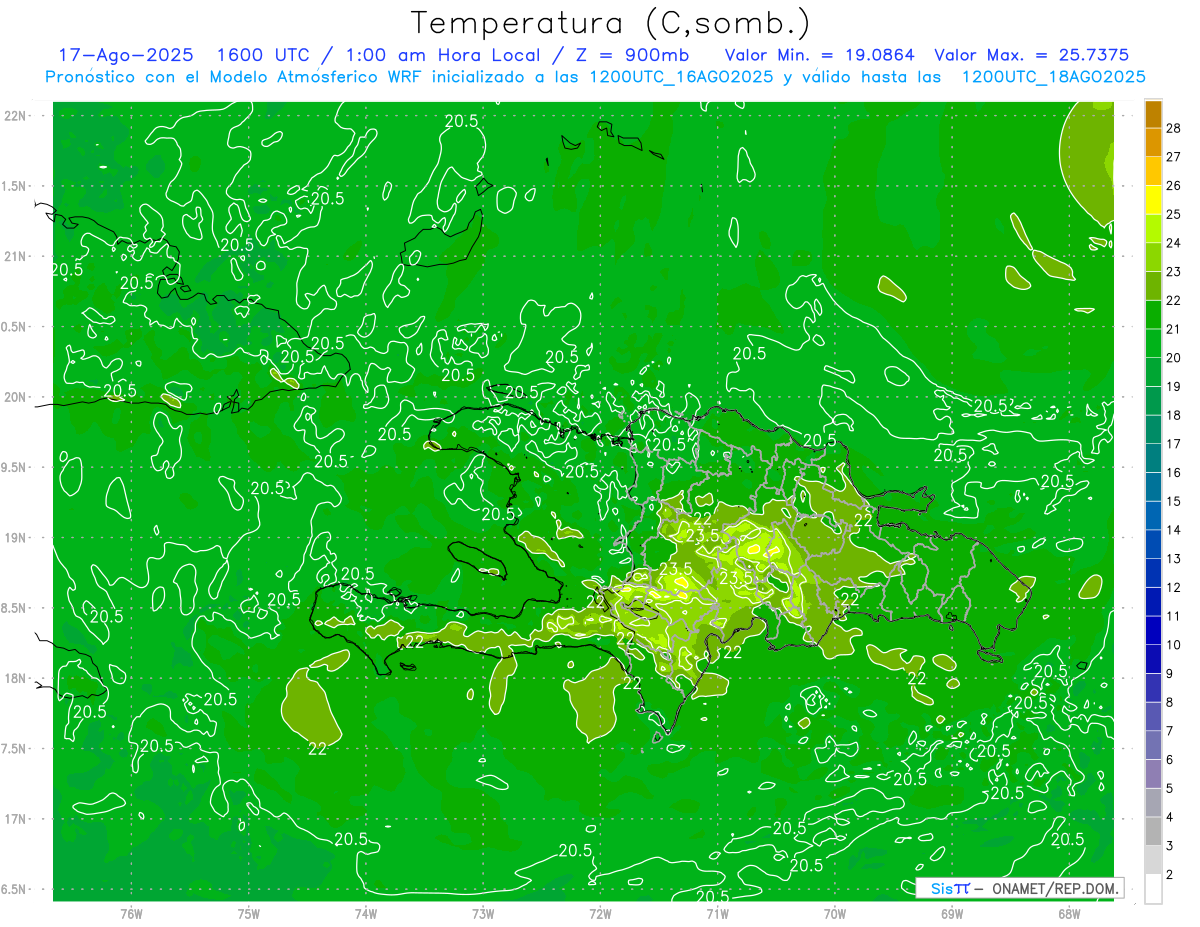Click the "69W" longitude label
This screenshot has width=1200, height=927.
click(x=952, y=913)
